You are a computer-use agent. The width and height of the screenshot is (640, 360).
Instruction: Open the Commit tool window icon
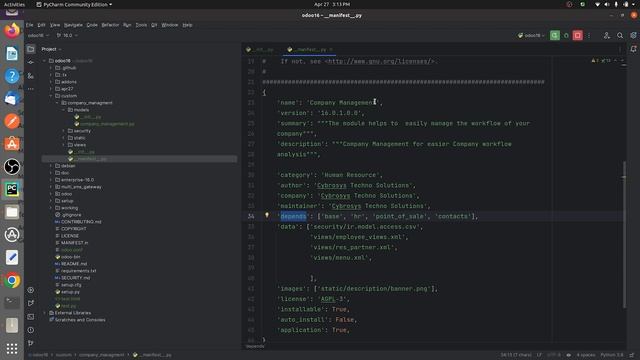point(31,62)
